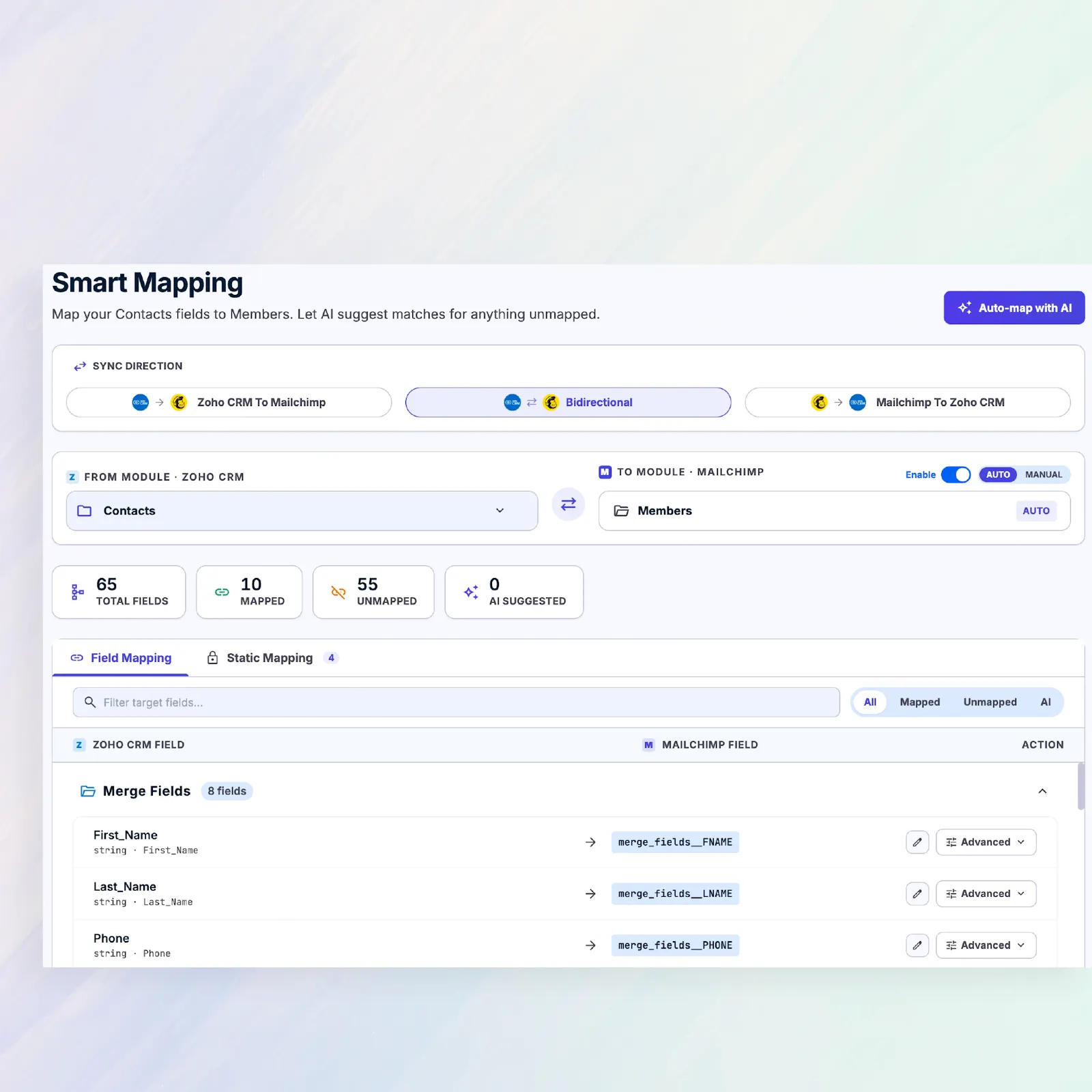1092x1092 pixels.
Task: Open the Field Mapping tab
Action: point(121,658)
